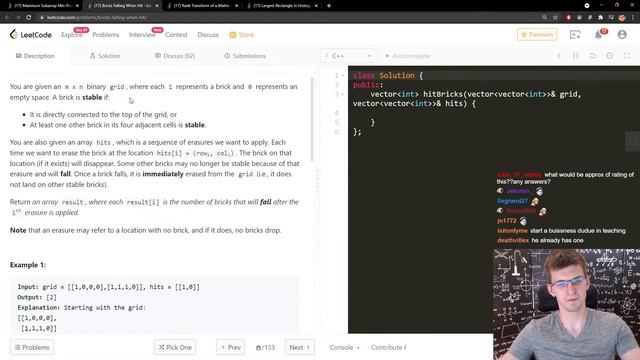The width and height of the screenshot is (640, 360).
Task: Open Problems in the navigation bar
Action: (x=106, y=35)
